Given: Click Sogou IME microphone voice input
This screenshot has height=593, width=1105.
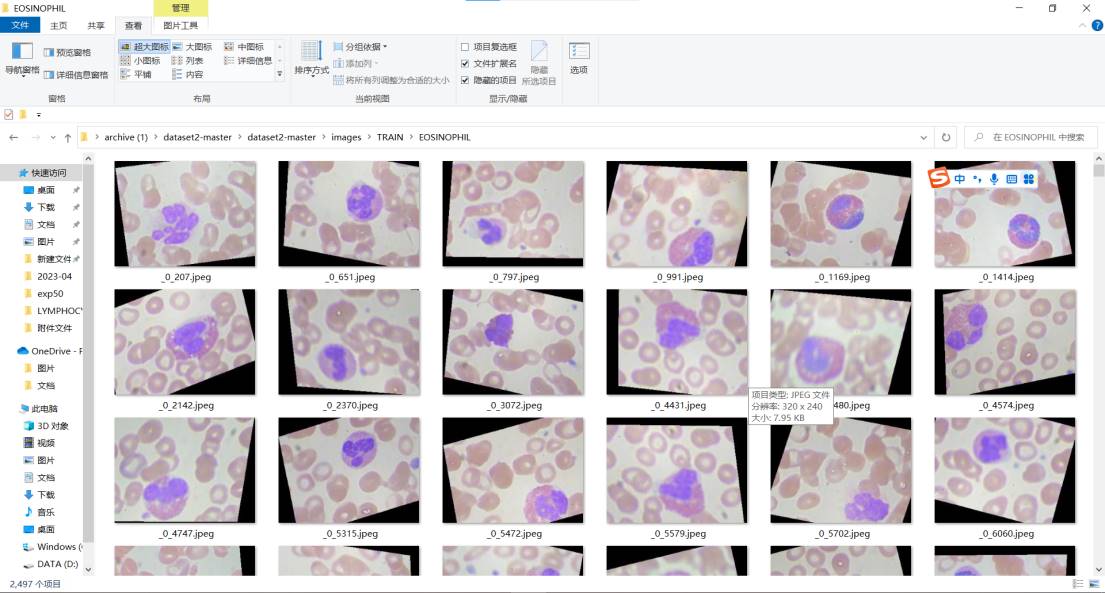Looking at the screenshot, I should pos(994,179).
